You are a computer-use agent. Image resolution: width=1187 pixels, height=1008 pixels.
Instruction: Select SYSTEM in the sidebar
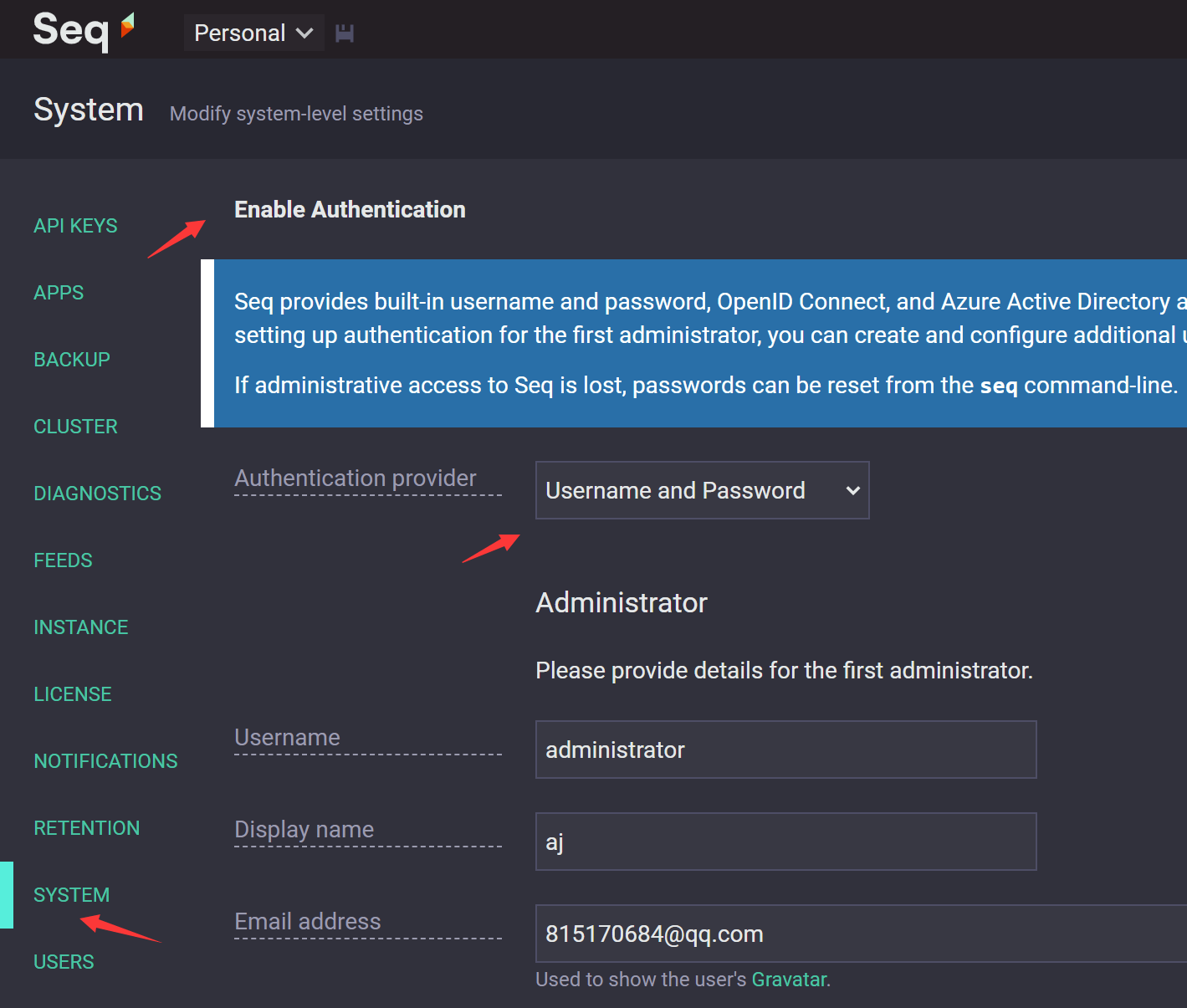[x=72, y=895]
